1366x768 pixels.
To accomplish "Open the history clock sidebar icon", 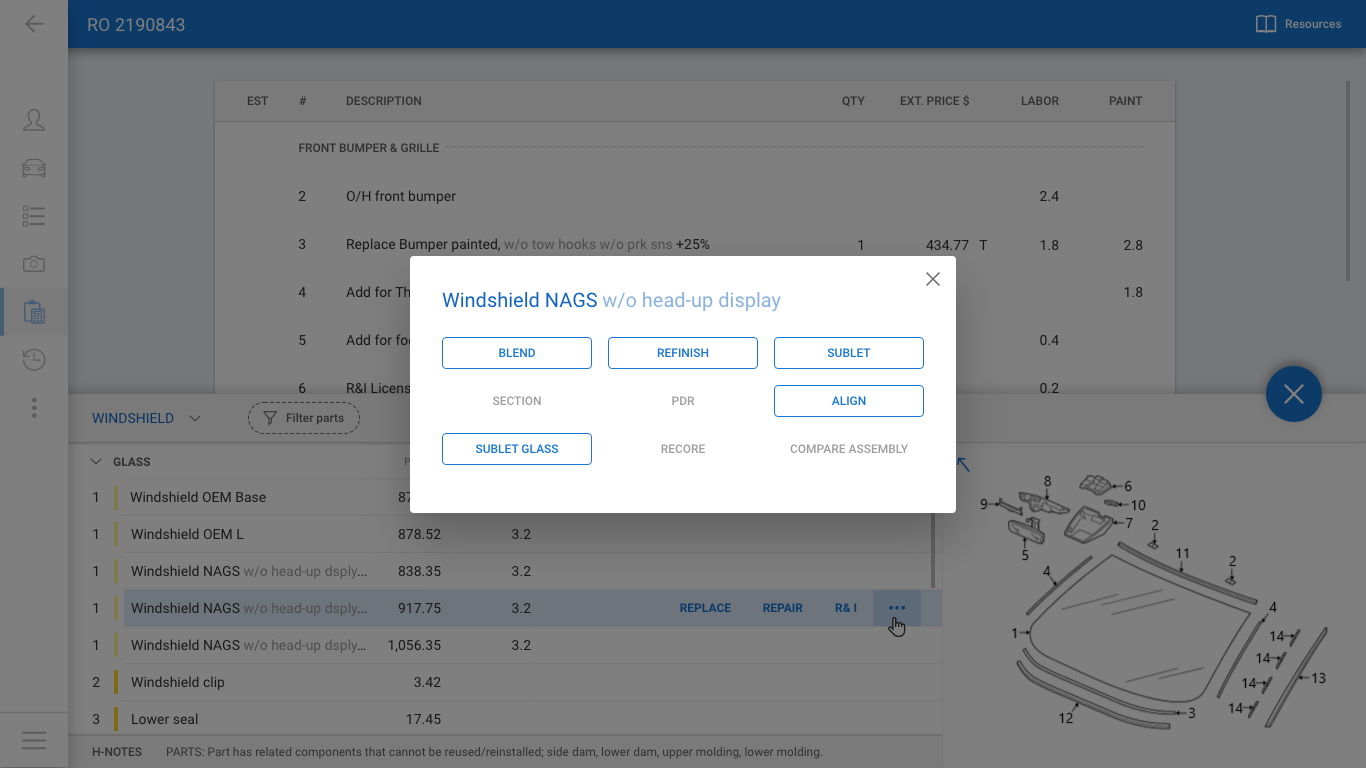I will click(x=34, y=360).
